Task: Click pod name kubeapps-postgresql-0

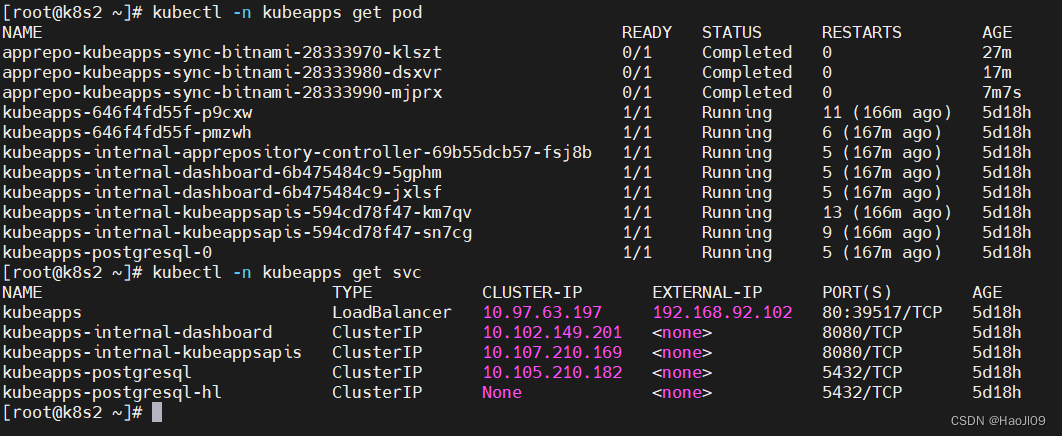Action: [108, 253]
